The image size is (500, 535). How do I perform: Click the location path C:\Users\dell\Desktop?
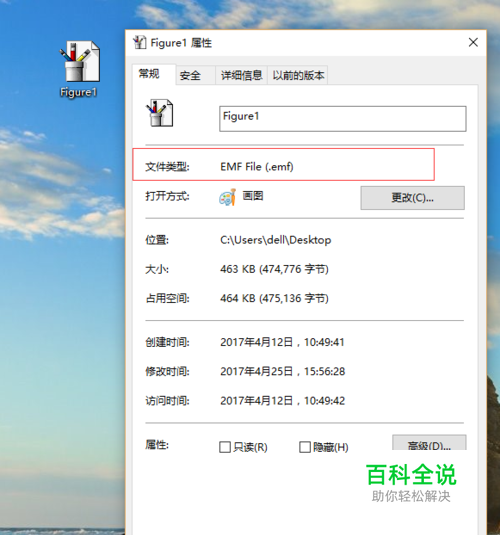point(275,240)
